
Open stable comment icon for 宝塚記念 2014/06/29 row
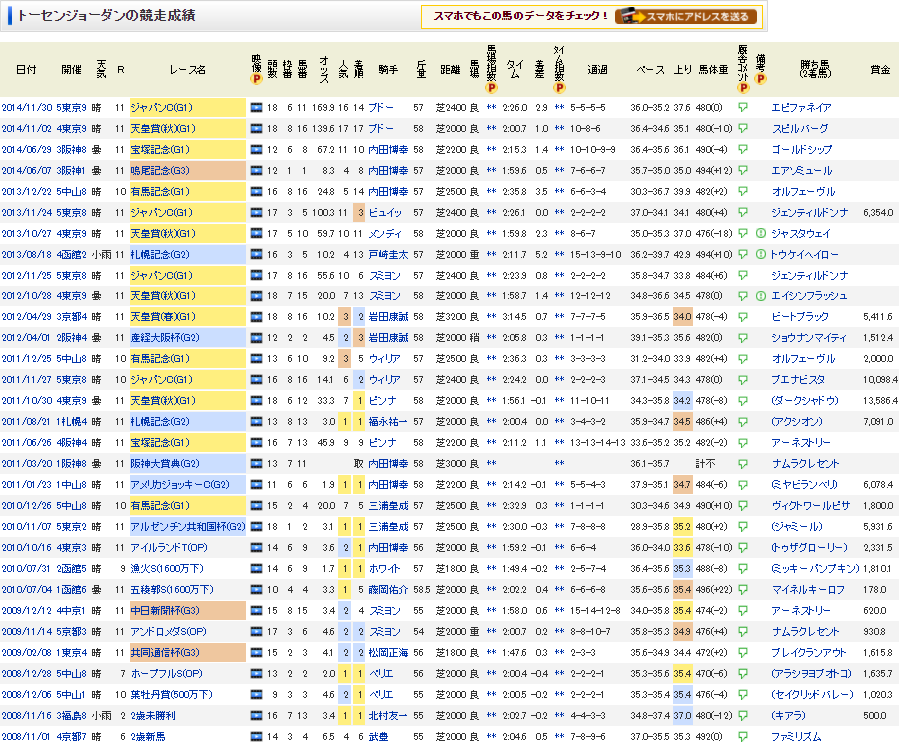coord(742,149)
